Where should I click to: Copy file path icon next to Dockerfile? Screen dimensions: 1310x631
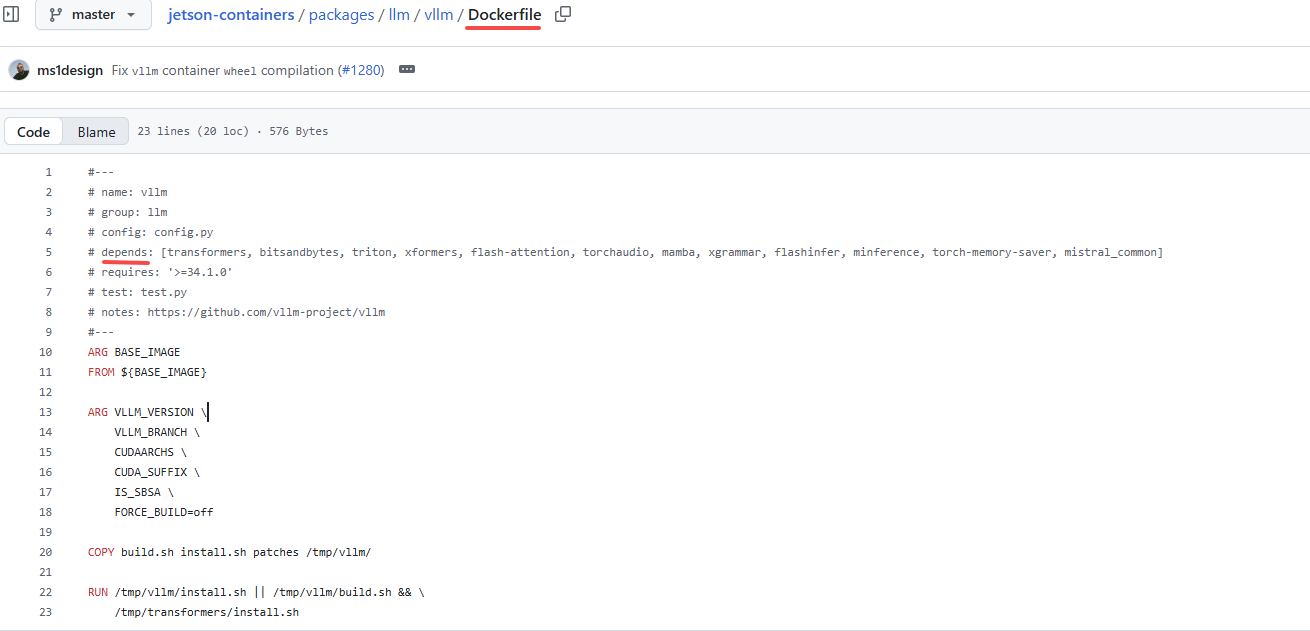[x=563, y=14]
